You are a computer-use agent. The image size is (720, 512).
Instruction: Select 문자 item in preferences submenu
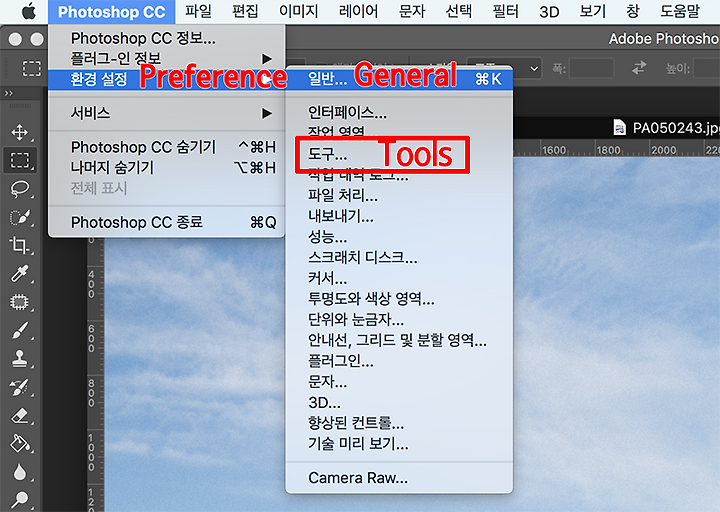[x=399, y=382]
